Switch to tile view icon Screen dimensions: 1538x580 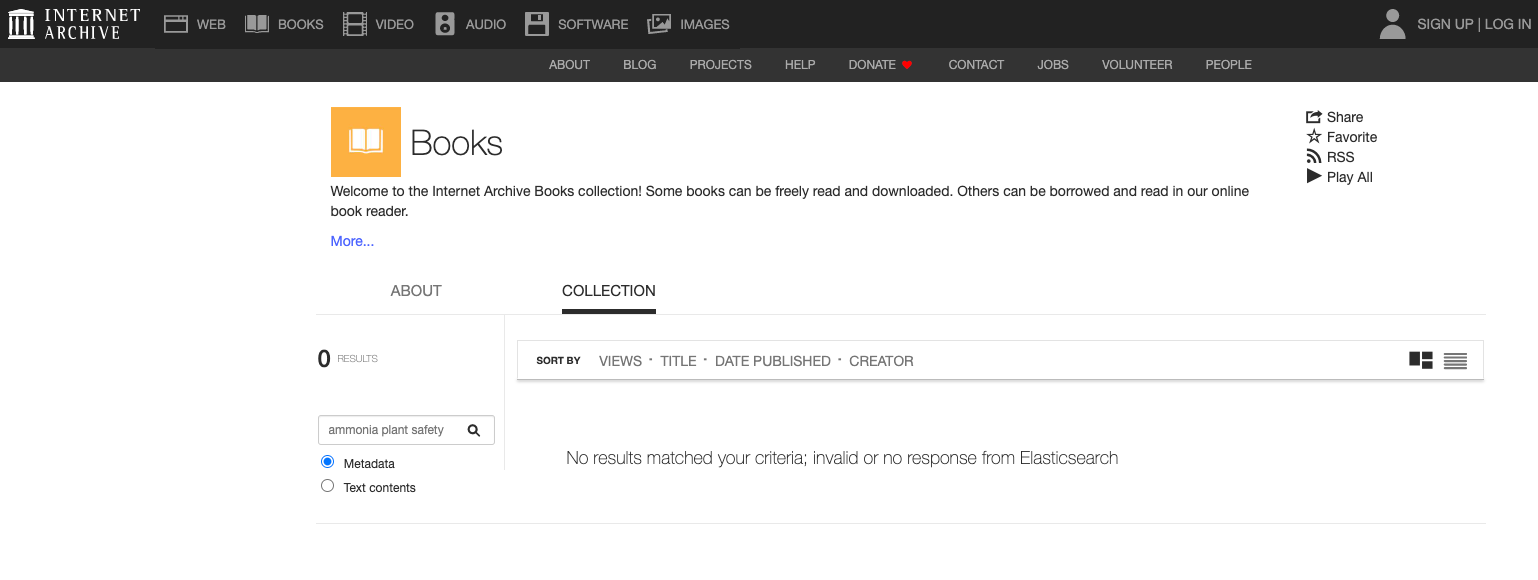(1421, 360)
